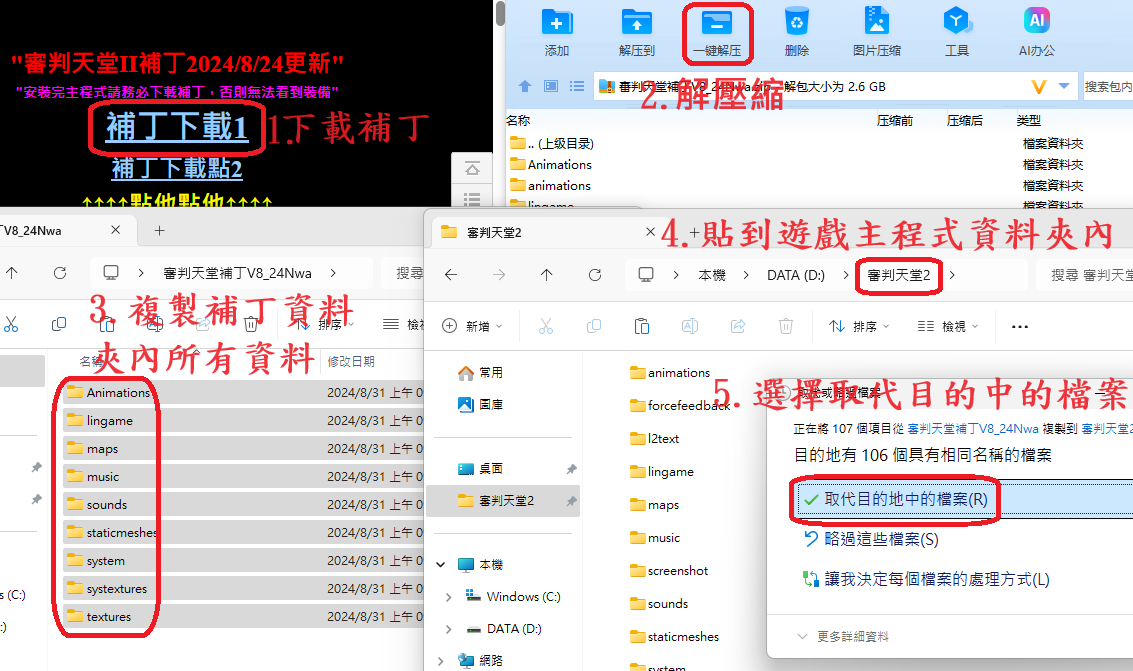
Task: Refresh the patch folder explorer window
Action: (x=60, y=273)
